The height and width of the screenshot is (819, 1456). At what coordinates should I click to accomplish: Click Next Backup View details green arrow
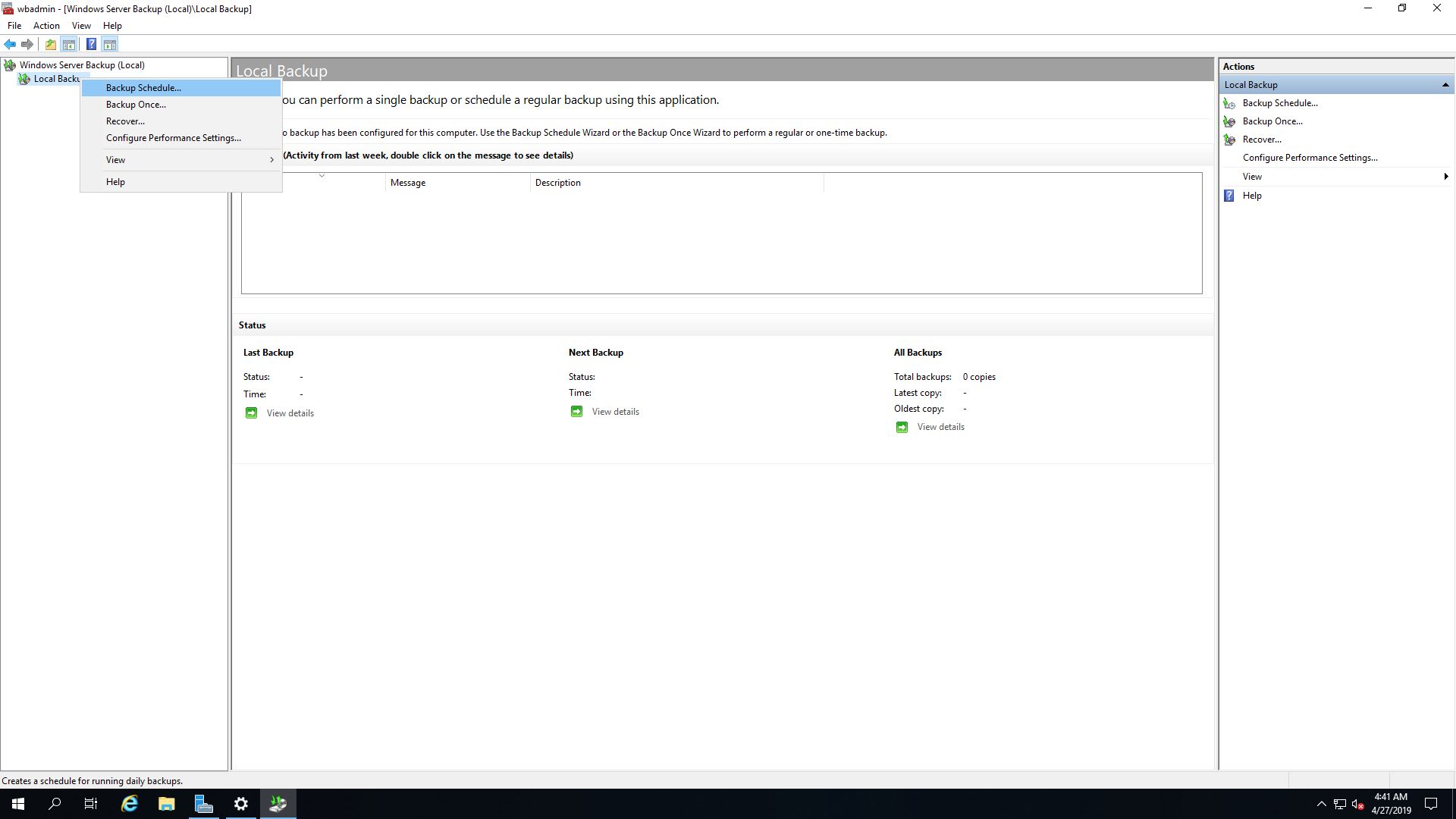[576, 412]
